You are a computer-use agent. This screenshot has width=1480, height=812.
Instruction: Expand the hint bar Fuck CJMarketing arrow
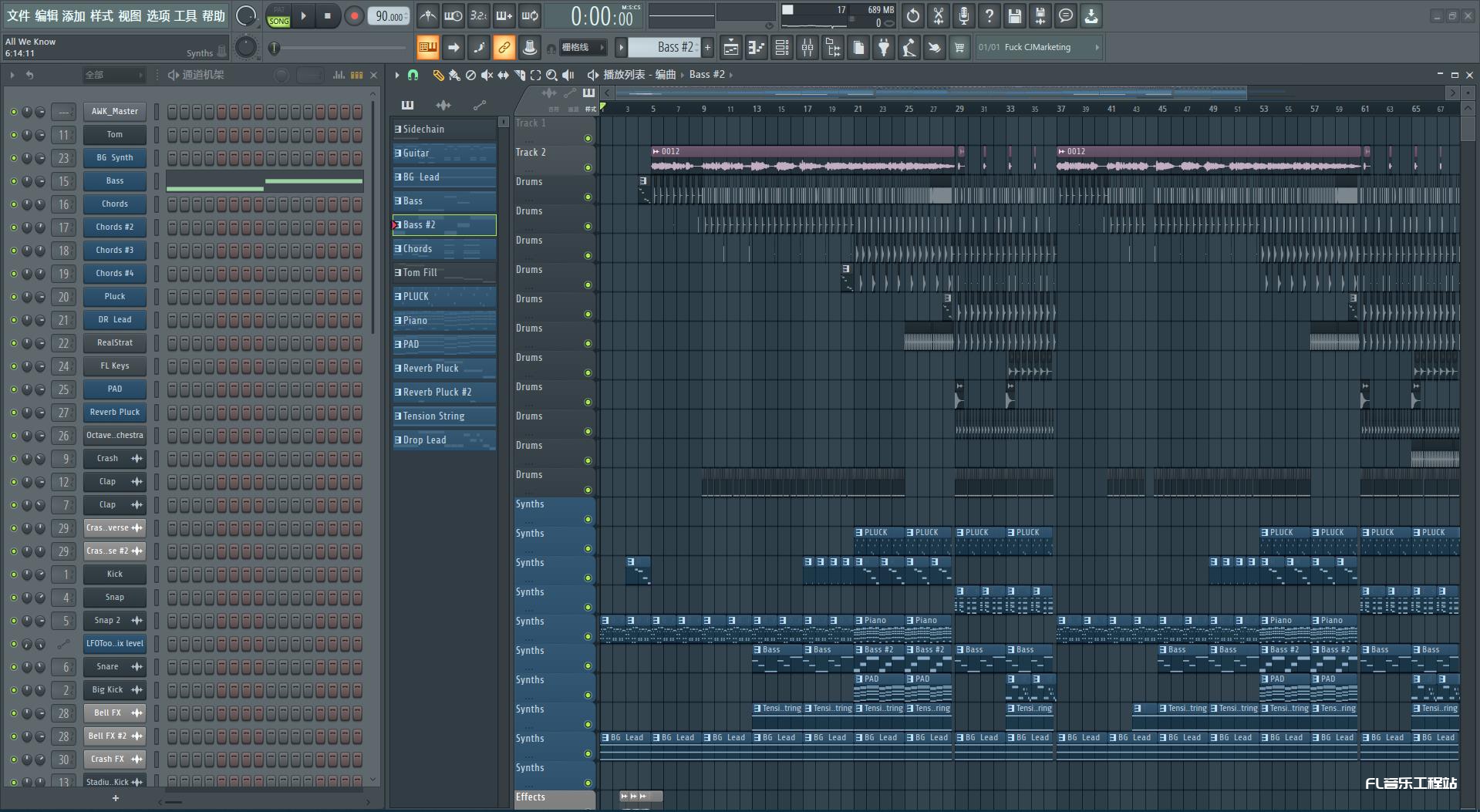click(x=1097, y=48)
